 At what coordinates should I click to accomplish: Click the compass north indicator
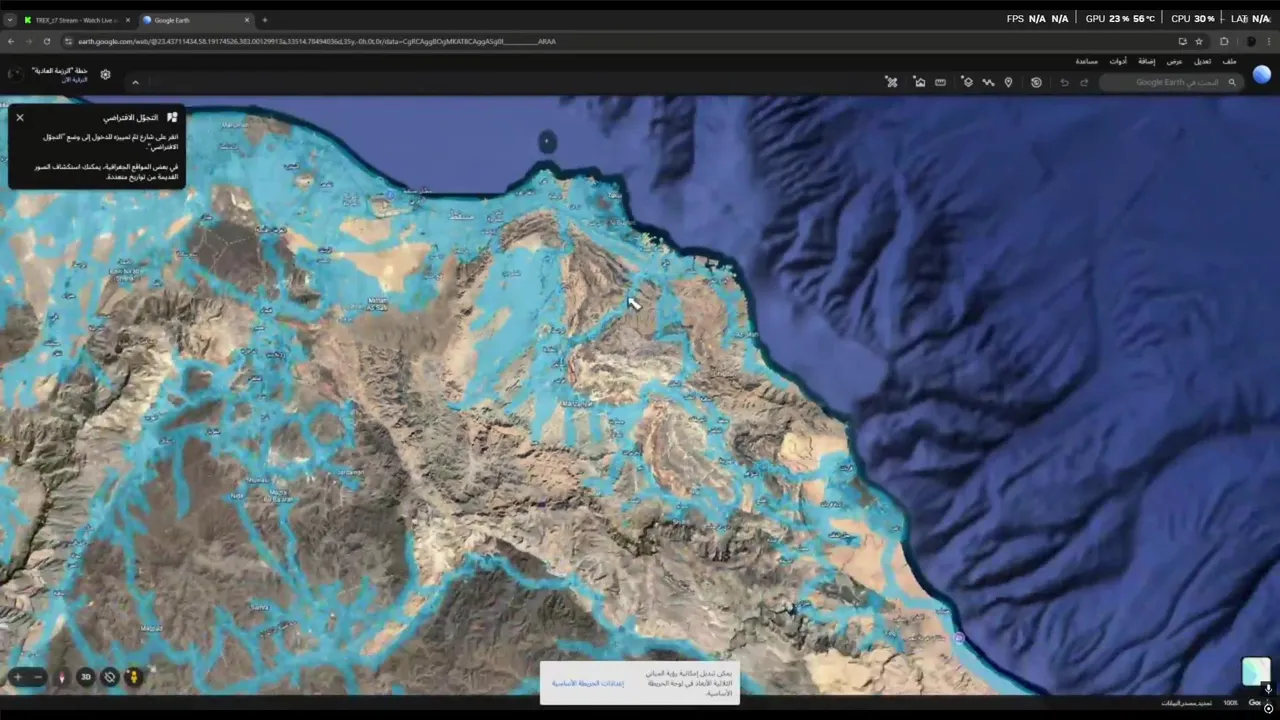coord(61,677)
